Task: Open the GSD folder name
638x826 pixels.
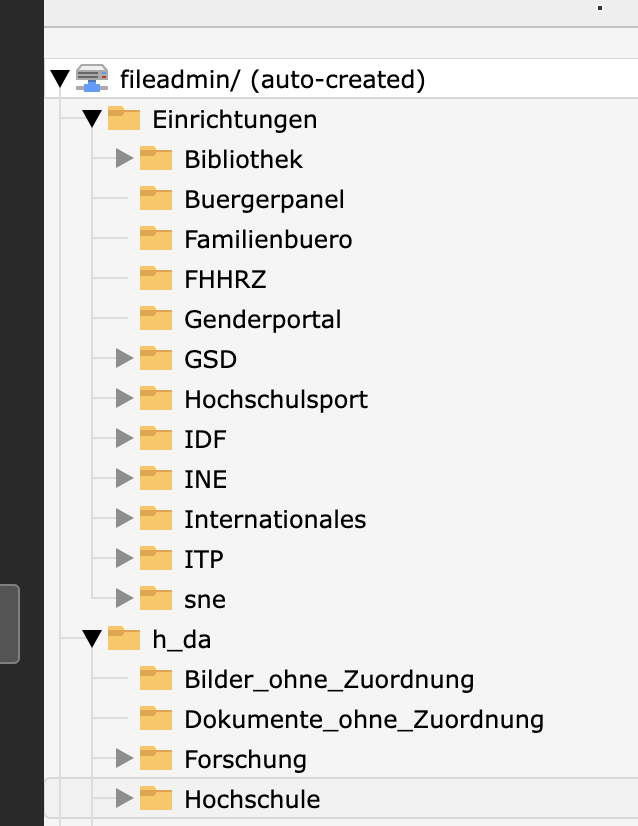Action: click(210, 359)
